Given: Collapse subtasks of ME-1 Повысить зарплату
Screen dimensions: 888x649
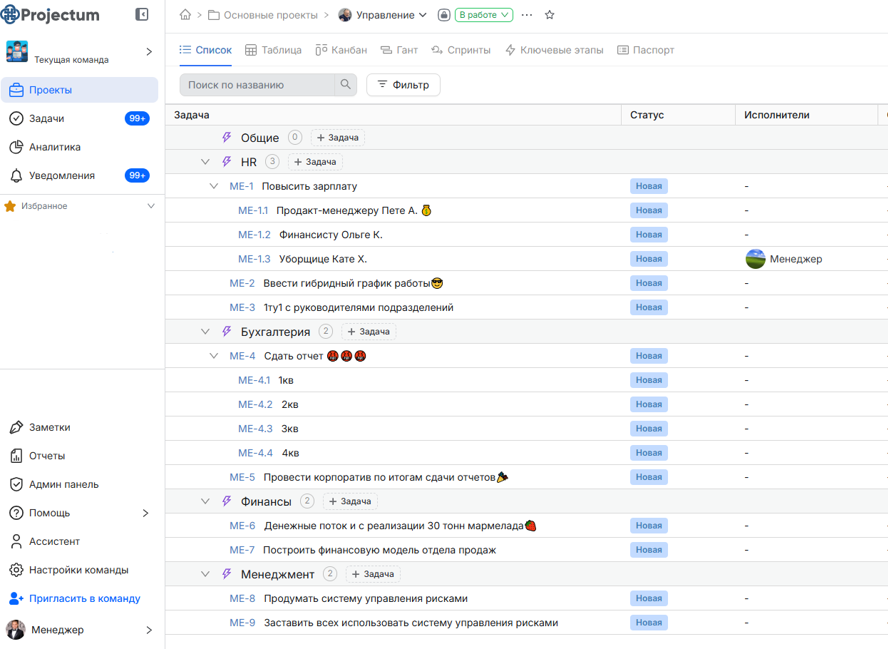Looking at the screenshot, I should tap(214, 186).
